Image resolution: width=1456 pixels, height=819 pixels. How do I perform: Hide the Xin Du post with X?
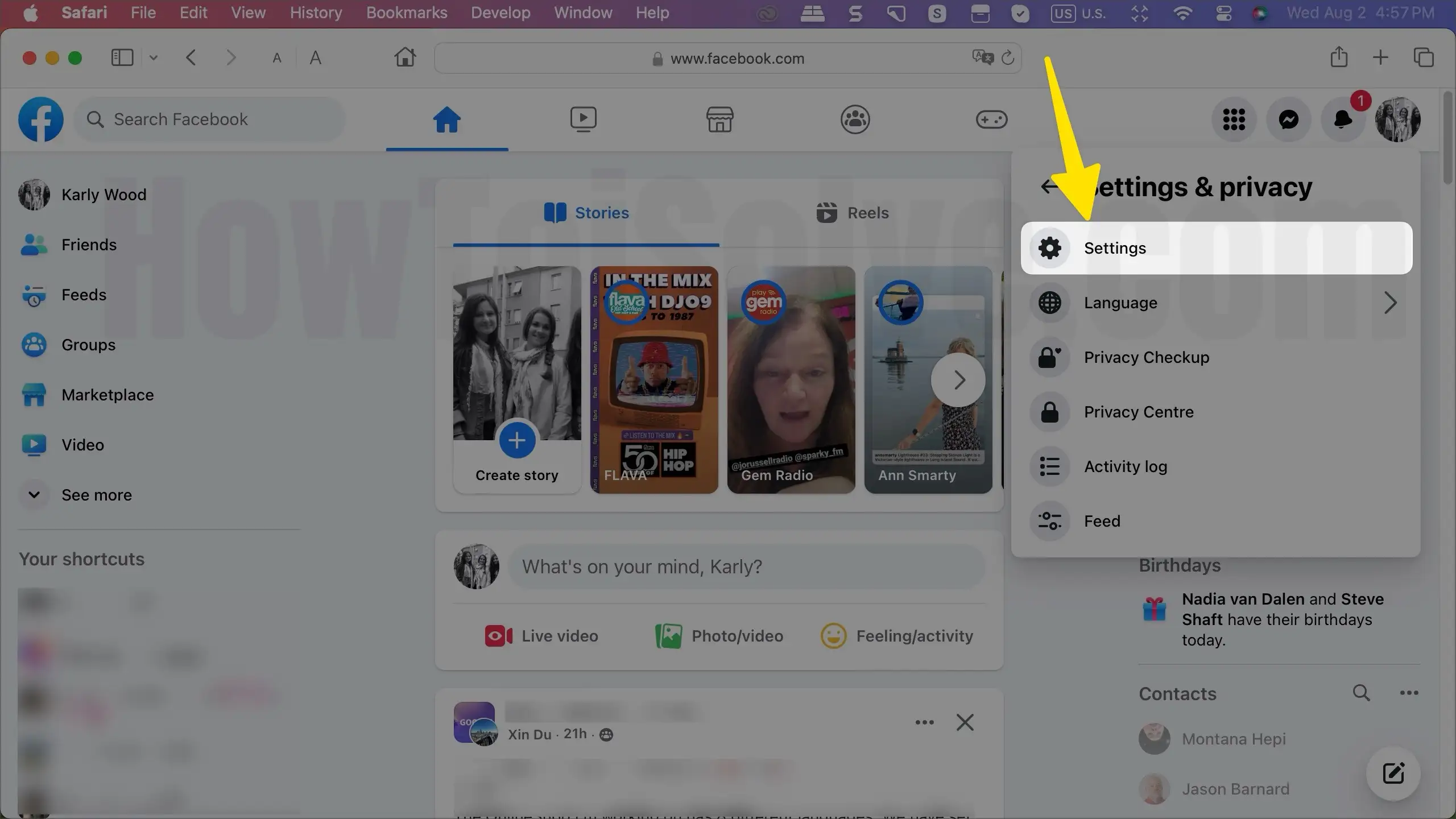click(965, 722)
